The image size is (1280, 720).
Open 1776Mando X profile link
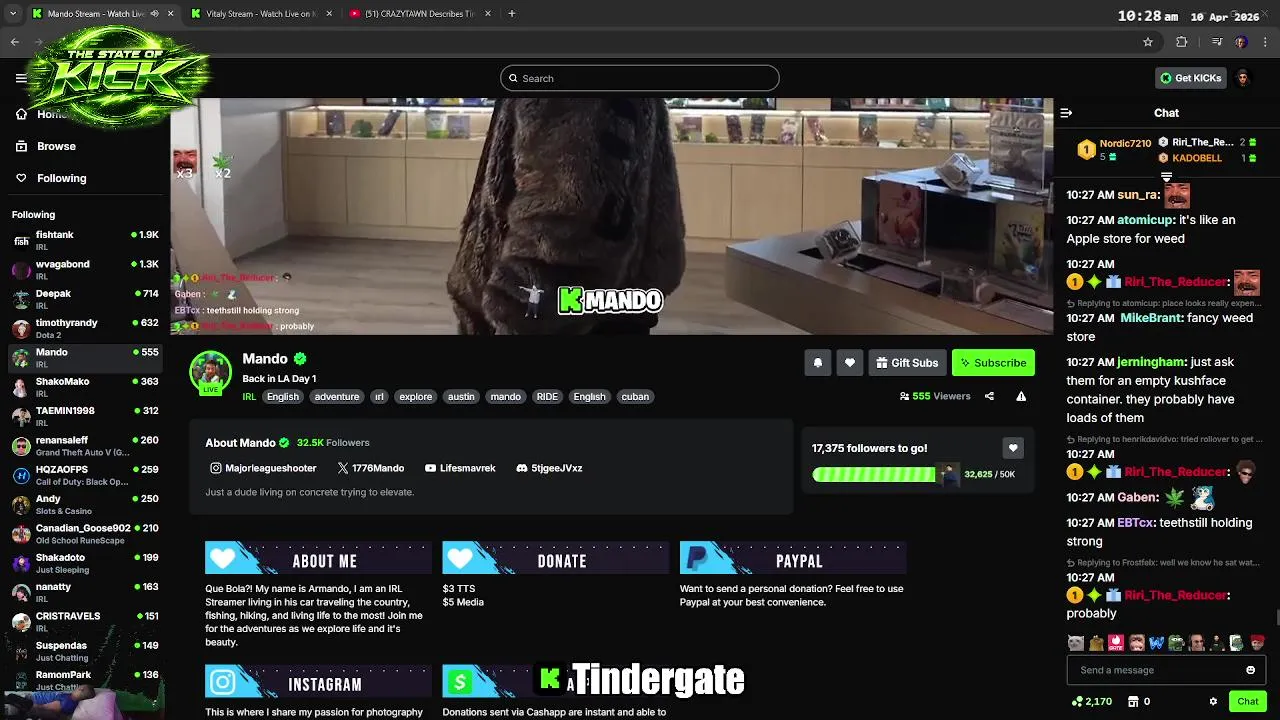(x=371, y=468)
